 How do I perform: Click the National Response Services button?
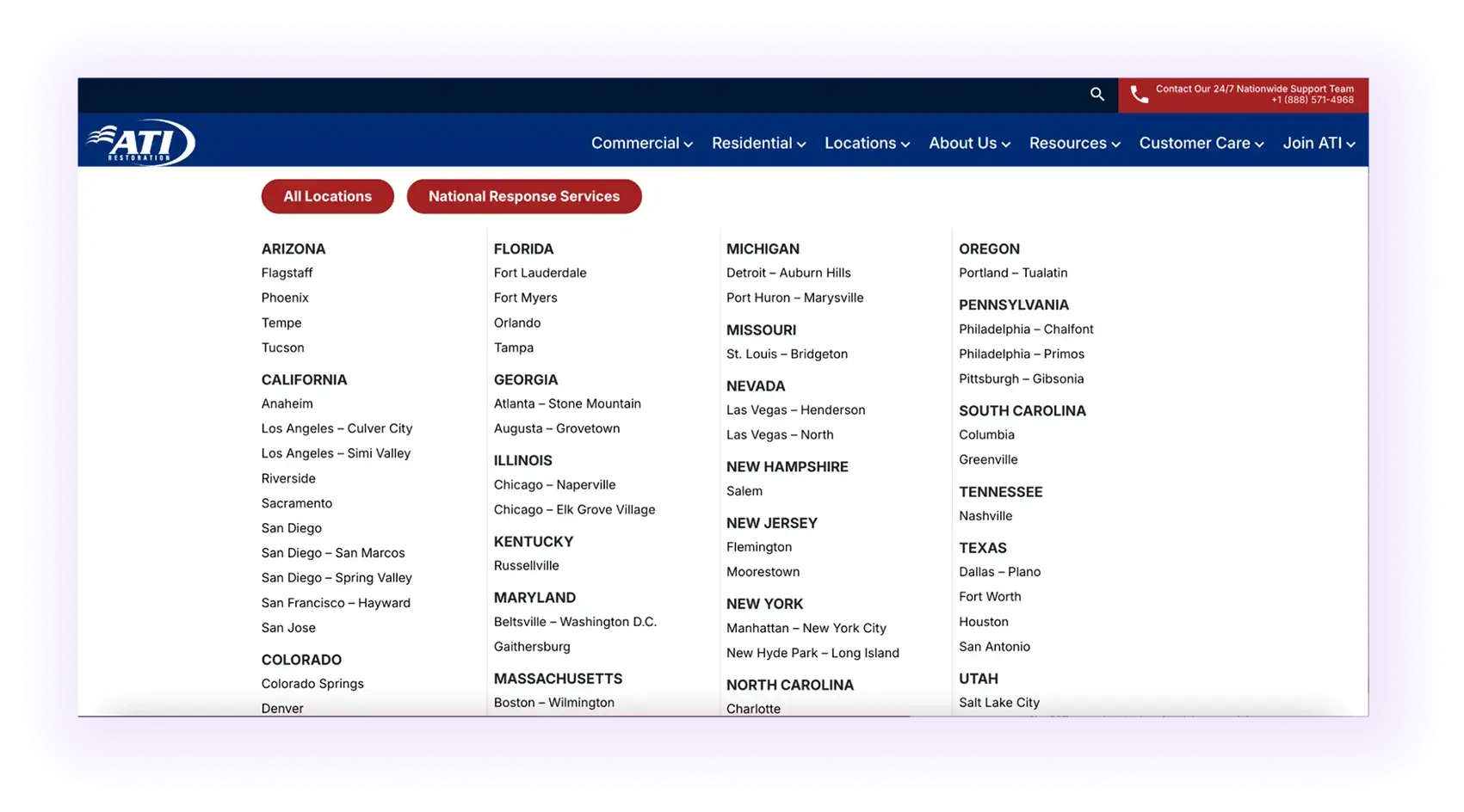click(x=524, y=196)
